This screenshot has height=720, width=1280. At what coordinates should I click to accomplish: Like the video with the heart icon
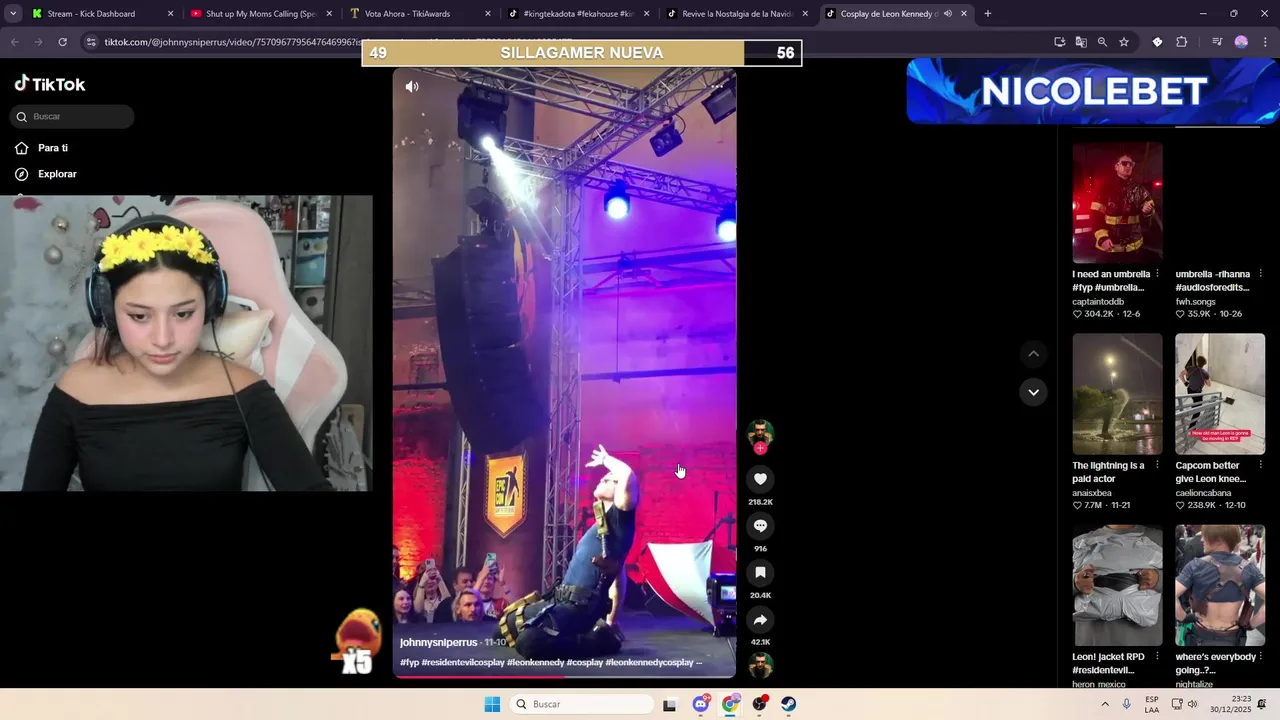(x=760, y=479)
